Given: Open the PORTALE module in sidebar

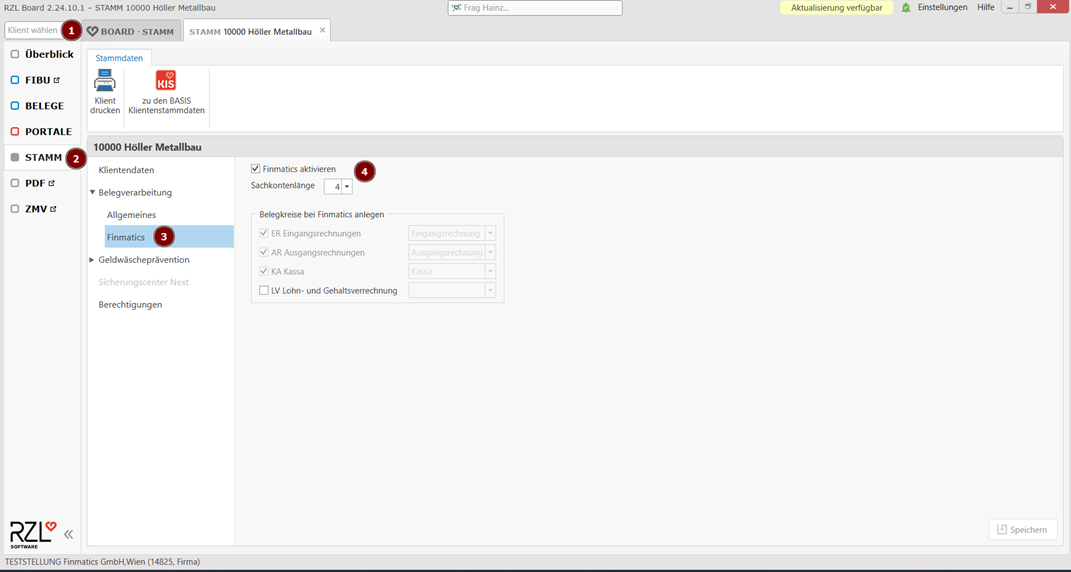Looking at the screenshot, I should (x=47, y=132).
